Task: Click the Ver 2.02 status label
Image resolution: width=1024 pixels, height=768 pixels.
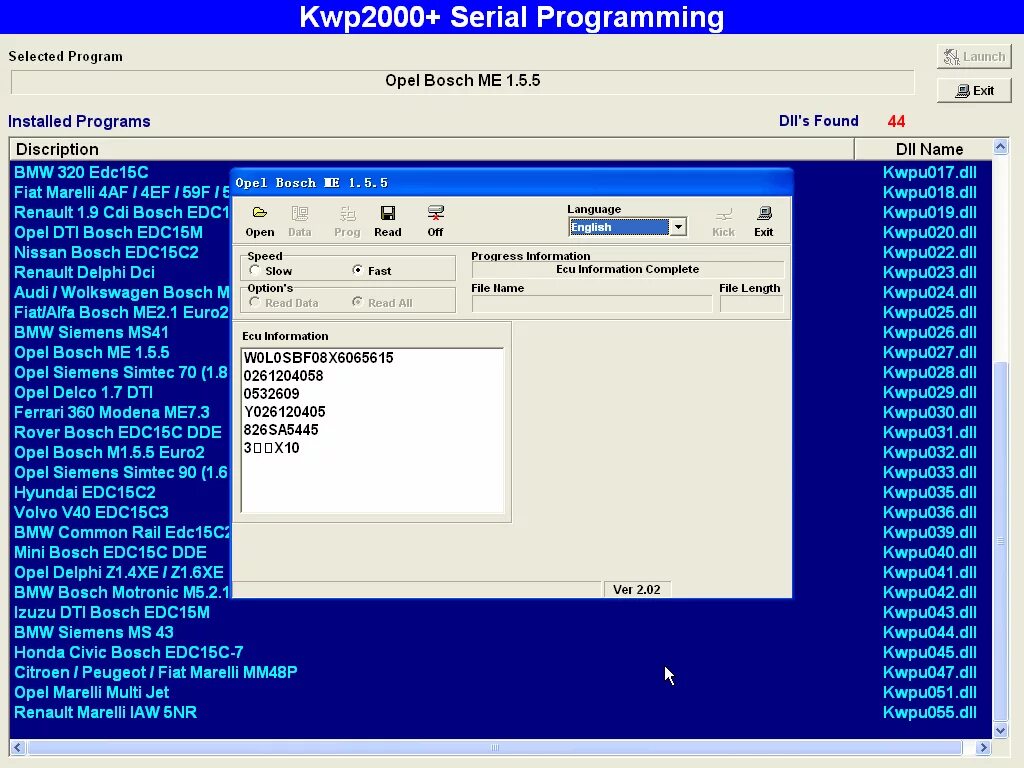Action: pos(637,590)
